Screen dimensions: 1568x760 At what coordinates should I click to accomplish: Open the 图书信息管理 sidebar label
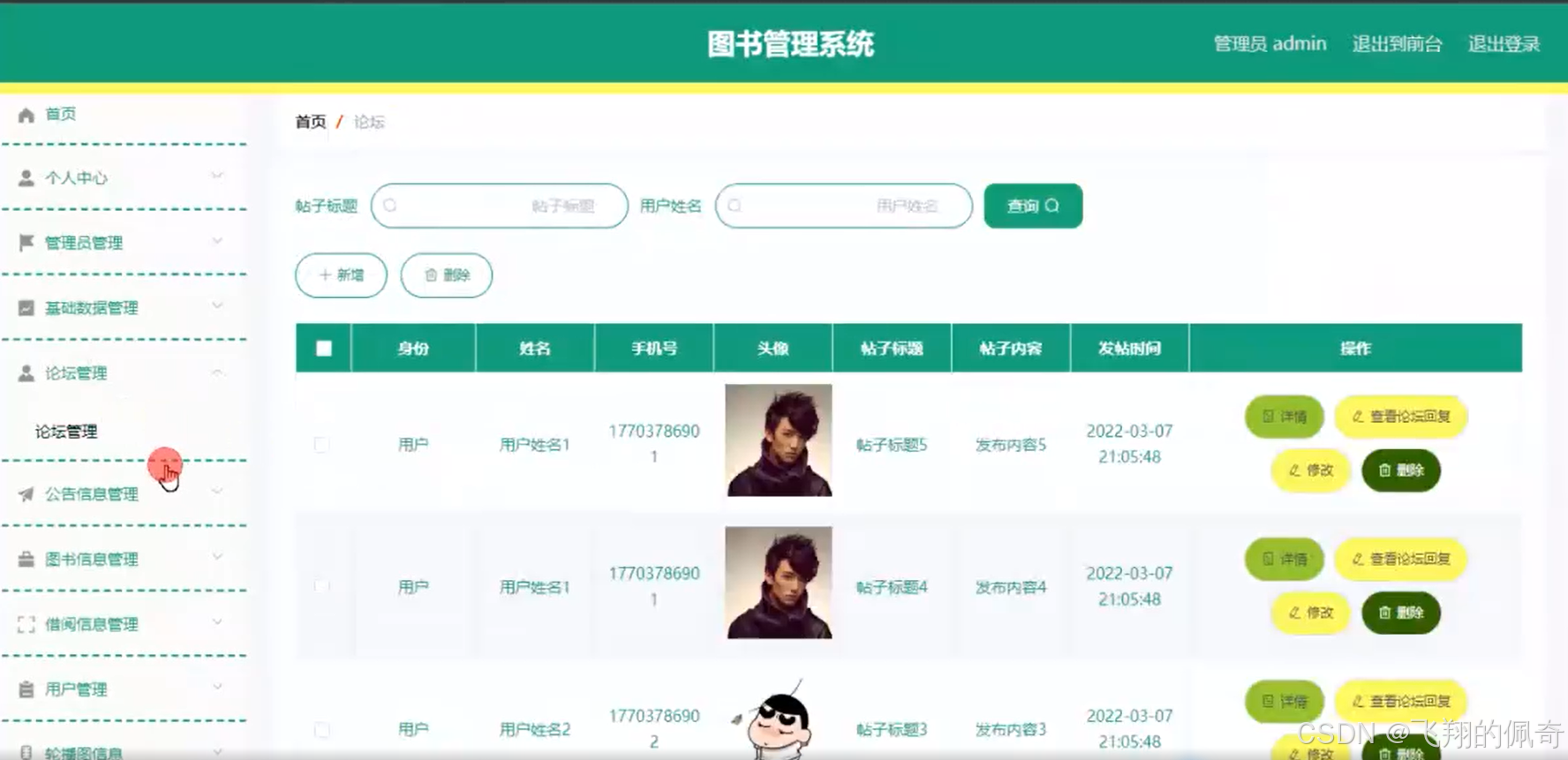pyautogui.click(x=92, y=560)
